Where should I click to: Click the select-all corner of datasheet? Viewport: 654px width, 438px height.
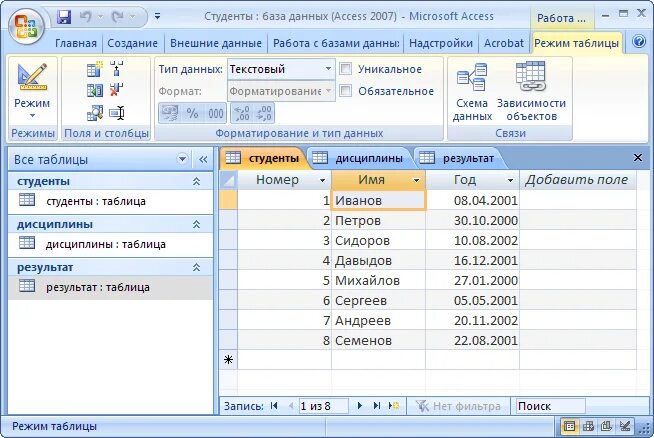point(229,180)
